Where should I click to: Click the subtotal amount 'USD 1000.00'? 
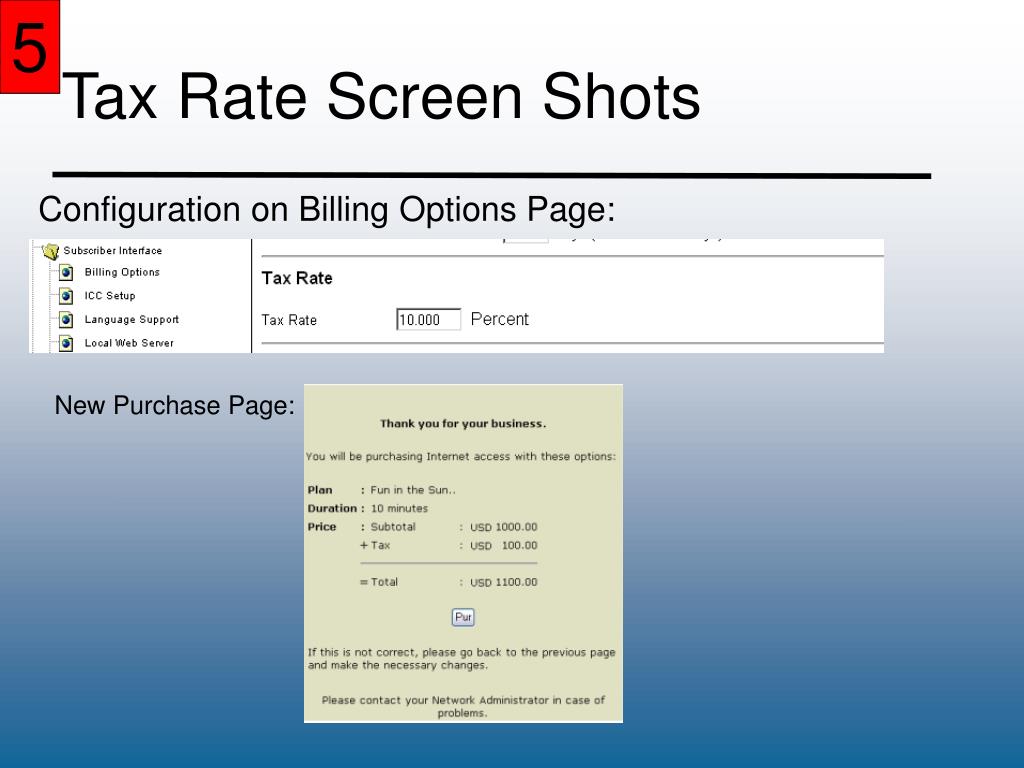click(504, 527)
